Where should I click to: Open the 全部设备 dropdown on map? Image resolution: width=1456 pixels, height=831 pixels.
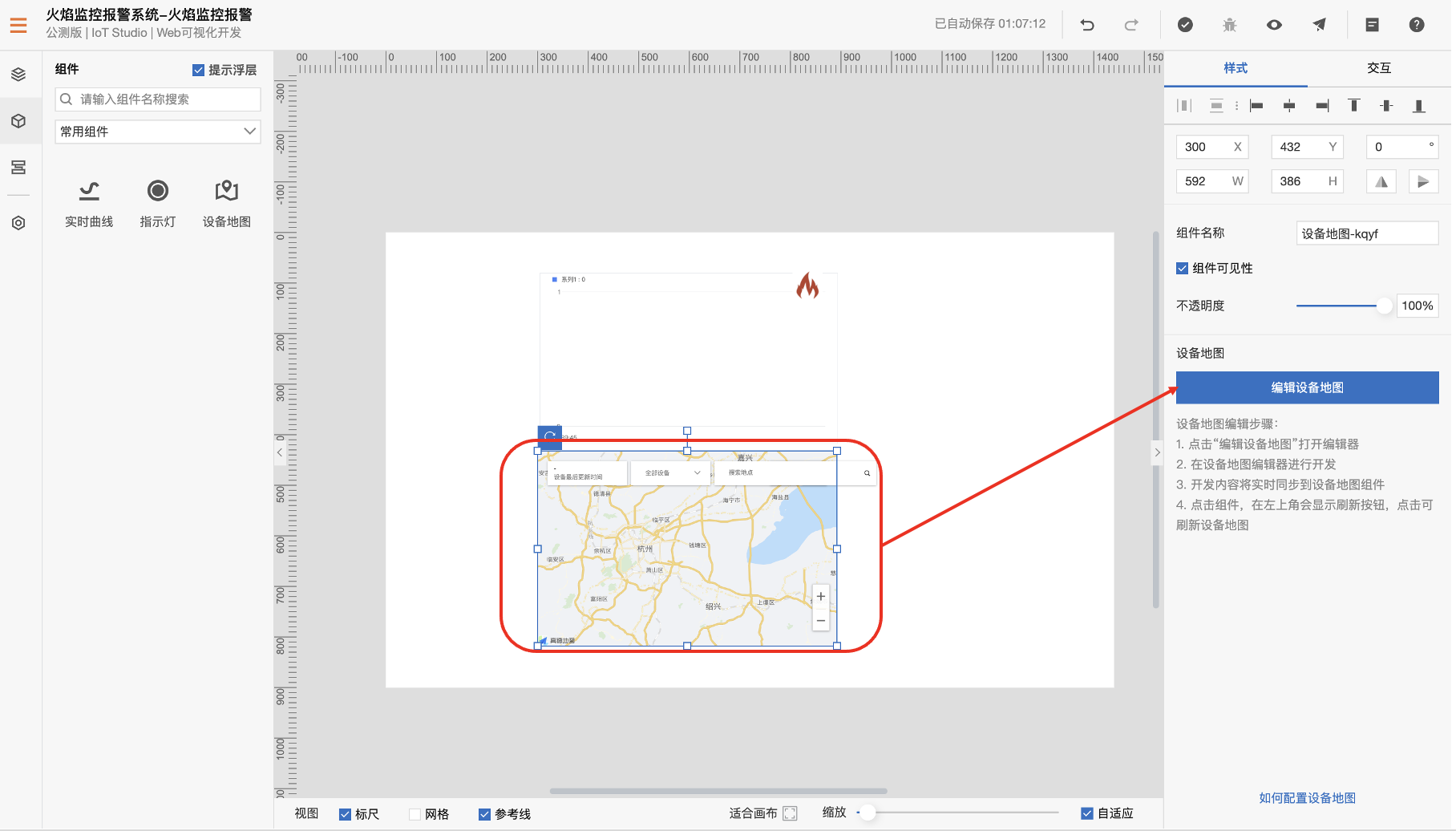click(x=672, y=473)
